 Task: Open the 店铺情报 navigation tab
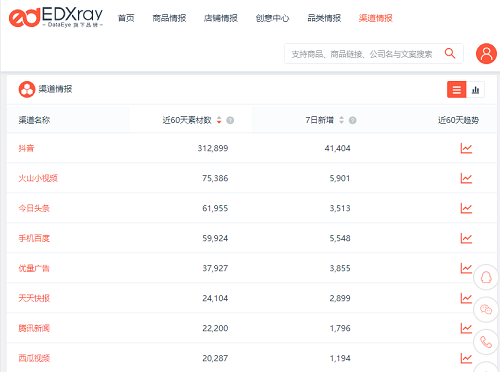tap(221, 18)
